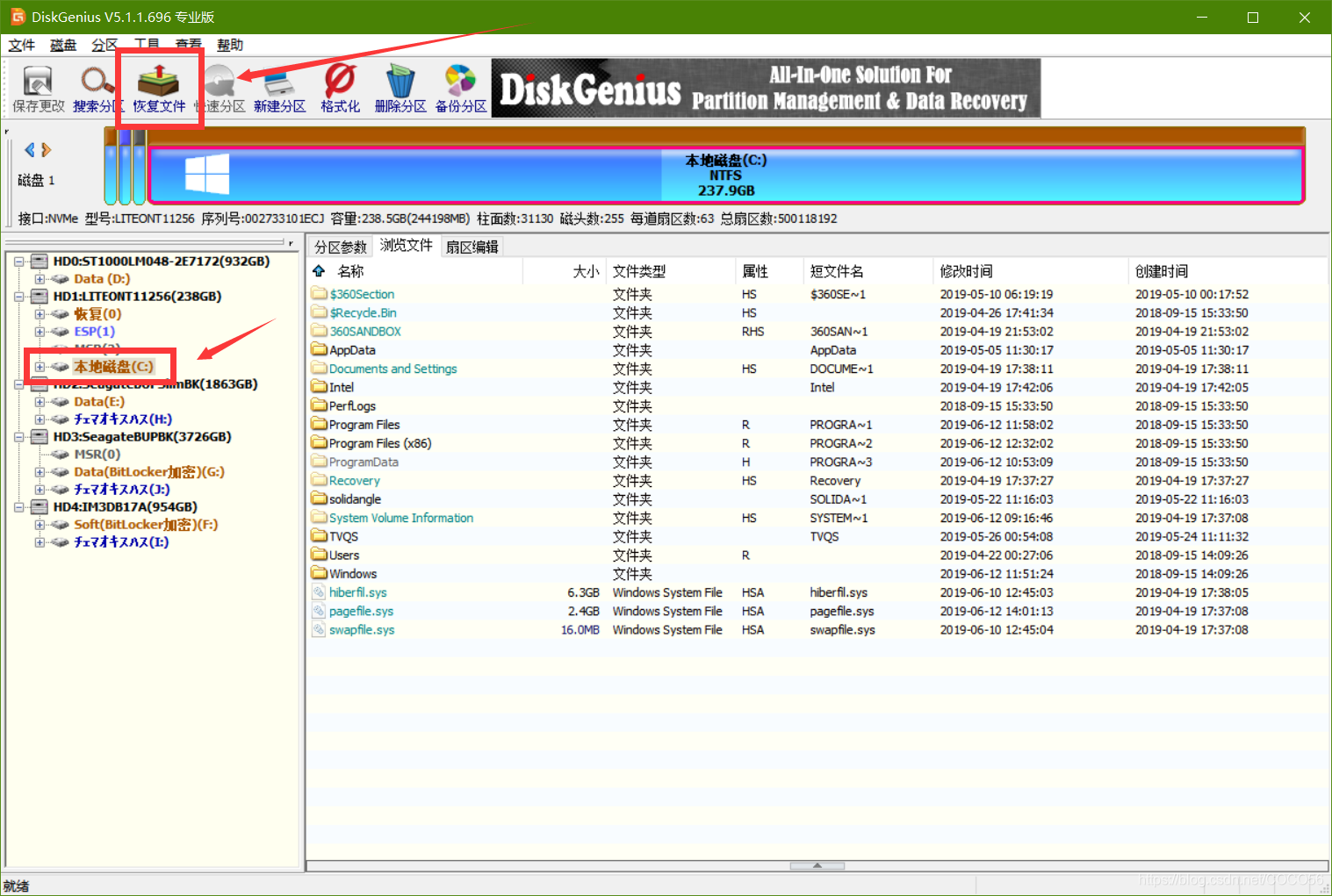Select the AppData folder name

[x=352, y=349]
